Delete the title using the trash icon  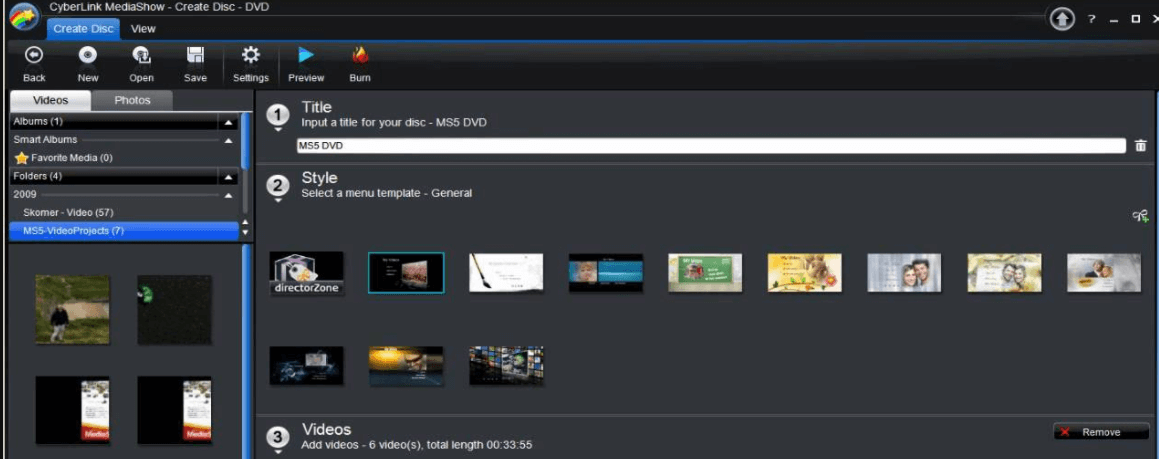click(x=1141, y=146)
